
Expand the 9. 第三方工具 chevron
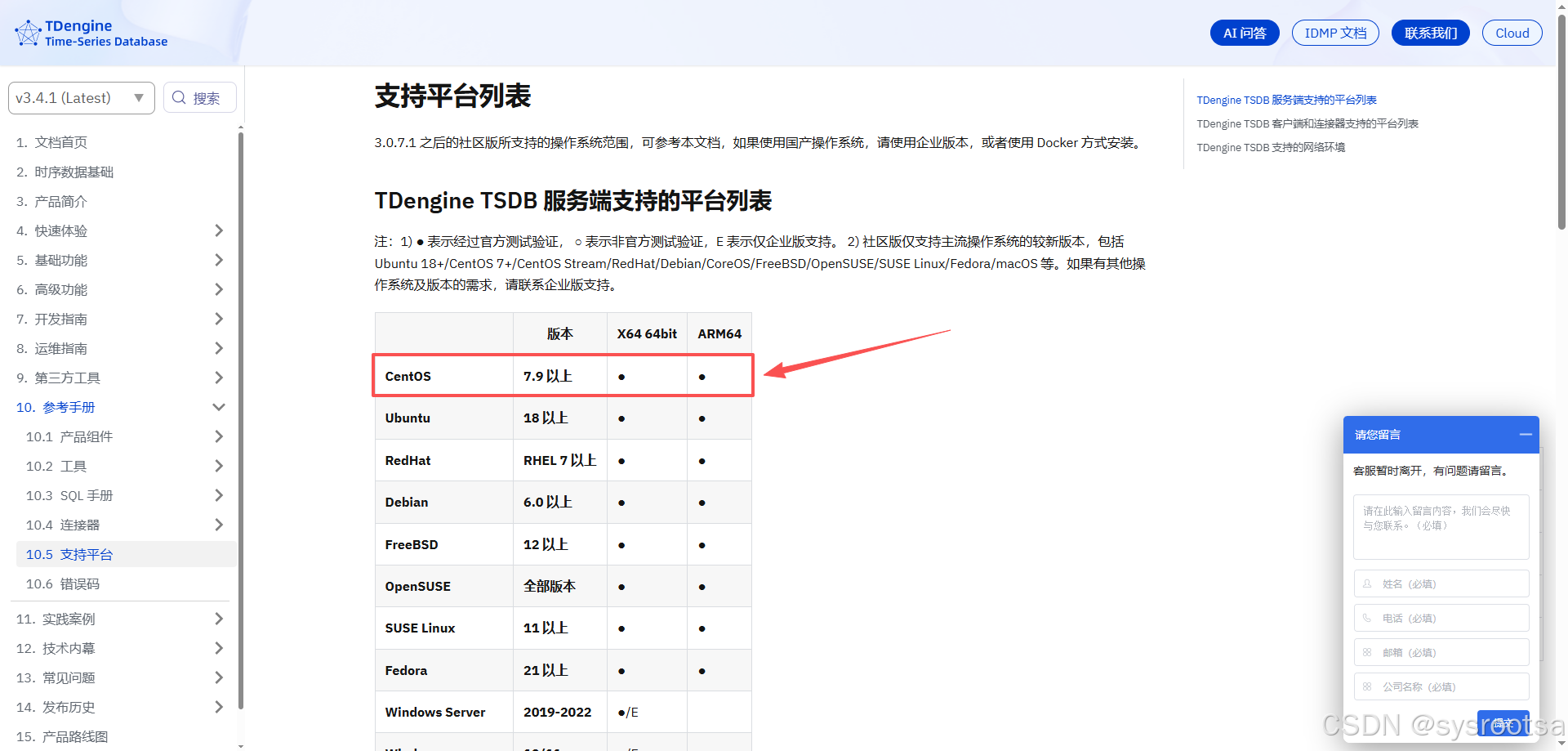[219, 378]
